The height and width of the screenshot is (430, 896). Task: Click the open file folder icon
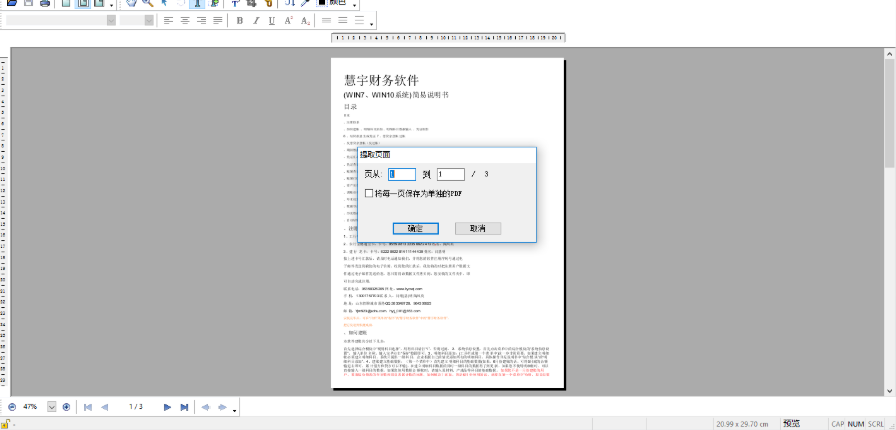point(11,3)
